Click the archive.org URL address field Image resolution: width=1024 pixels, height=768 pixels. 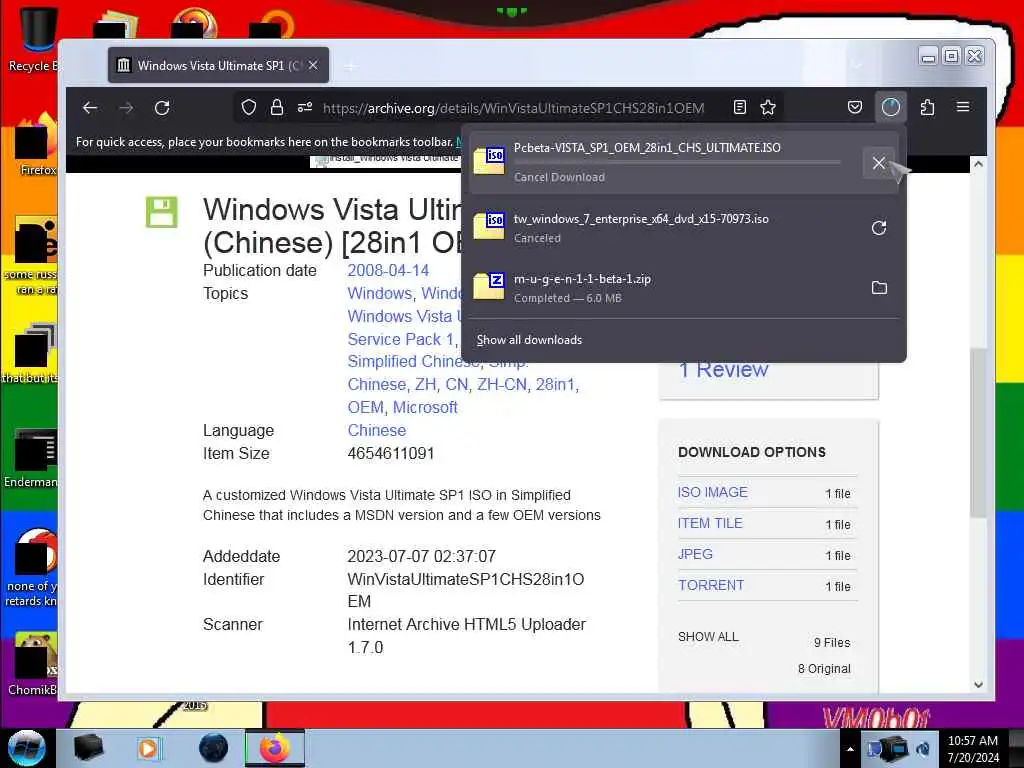(513, 108)
